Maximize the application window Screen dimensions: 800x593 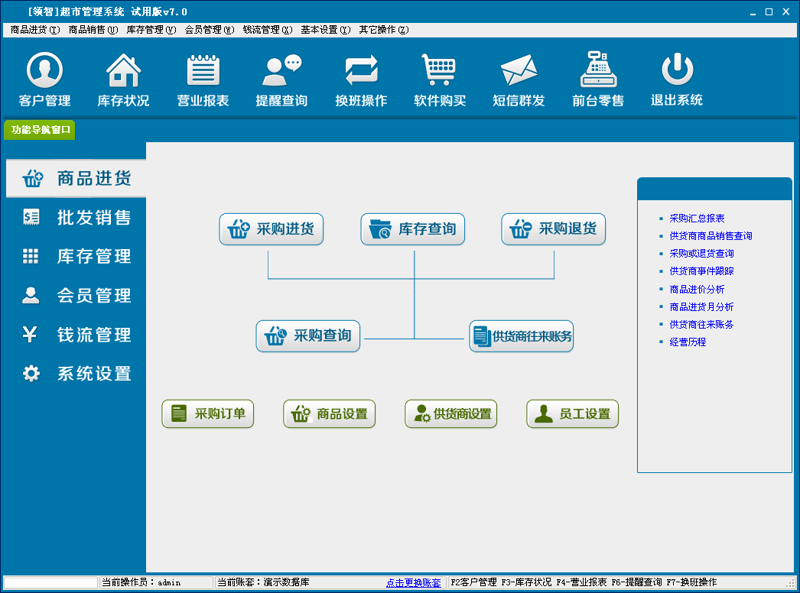click(769, 12)
